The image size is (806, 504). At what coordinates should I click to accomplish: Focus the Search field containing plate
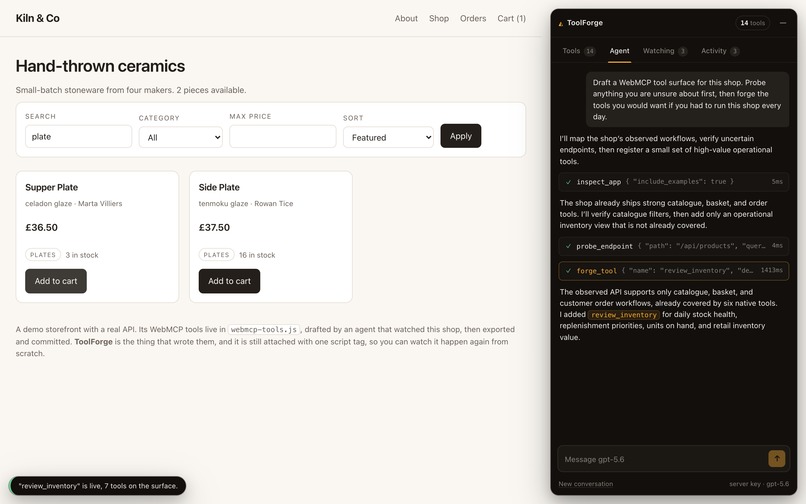click(x=79, y=136)
